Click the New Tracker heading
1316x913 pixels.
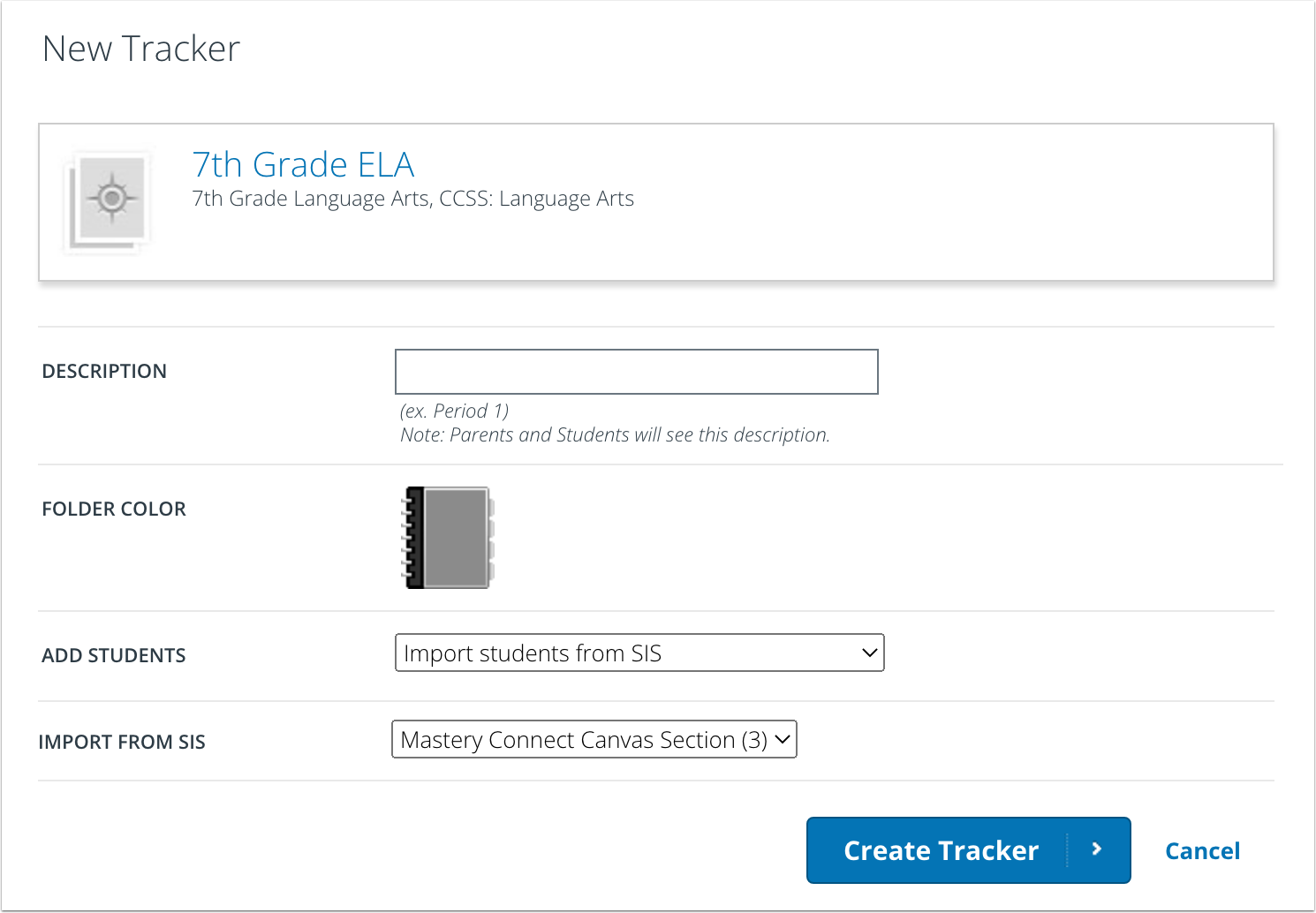coord(141,49)
